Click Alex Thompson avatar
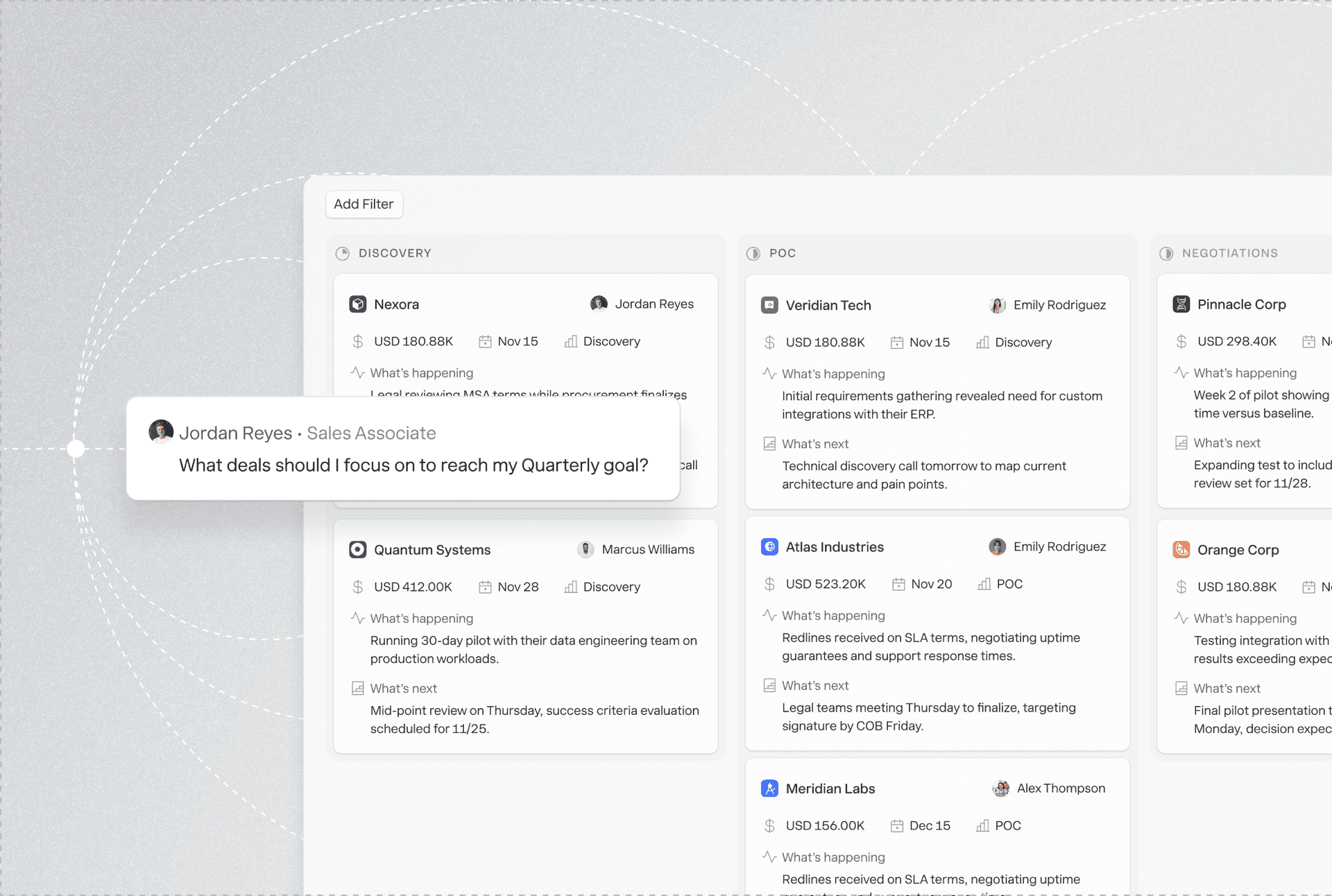Image resolution: width=1332 pixels, height=896 pixels. click(1000, 789)
